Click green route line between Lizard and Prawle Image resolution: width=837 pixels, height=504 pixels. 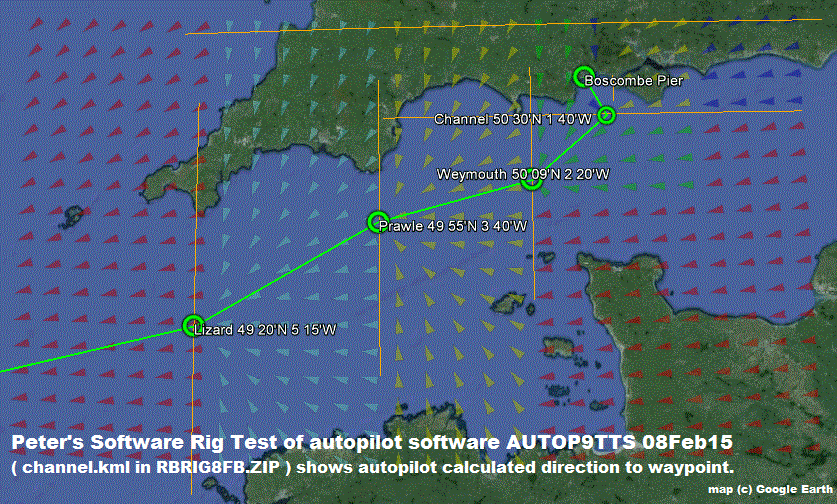point(285,273)
